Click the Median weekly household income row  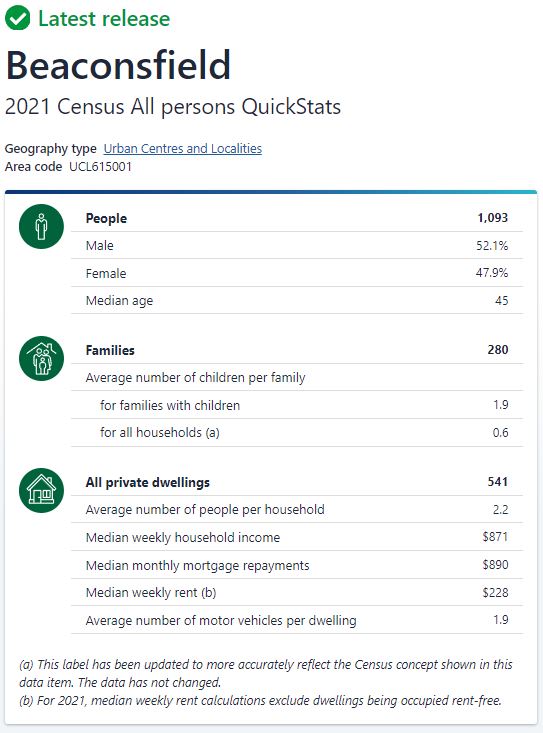(x=297, y=537)
